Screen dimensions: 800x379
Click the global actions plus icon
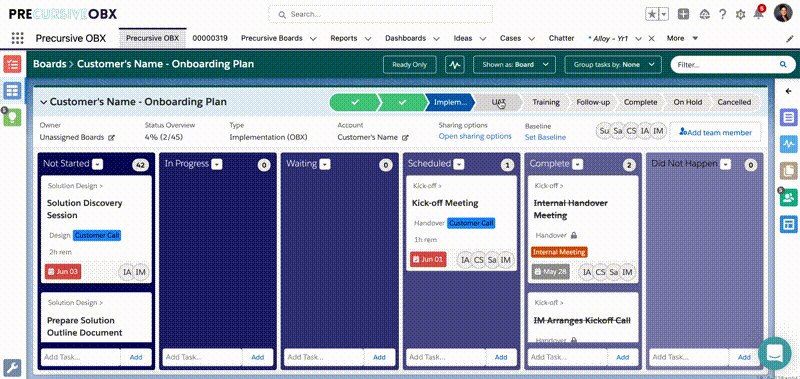[x=683, y=14]
